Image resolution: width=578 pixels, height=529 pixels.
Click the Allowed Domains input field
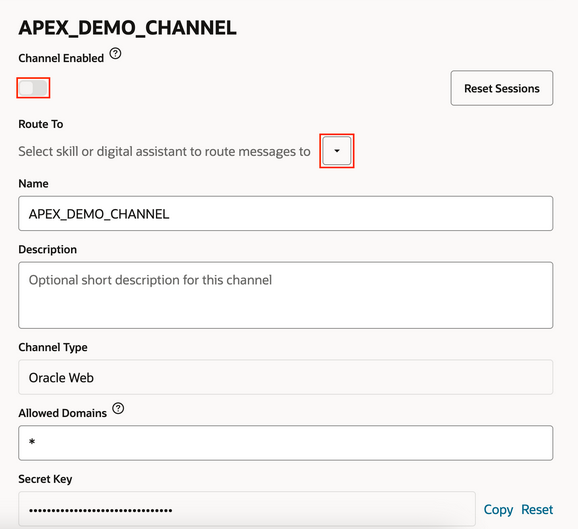(286, 443)
